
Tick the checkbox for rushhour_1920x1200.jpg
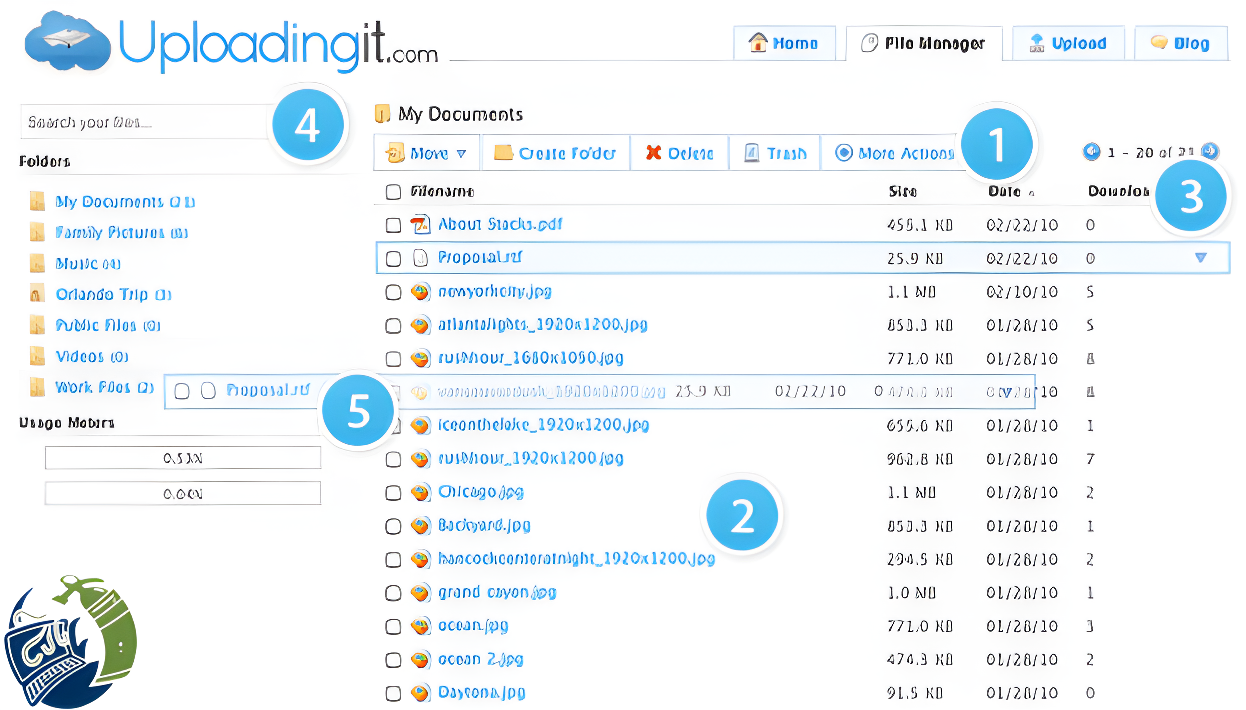393,459
